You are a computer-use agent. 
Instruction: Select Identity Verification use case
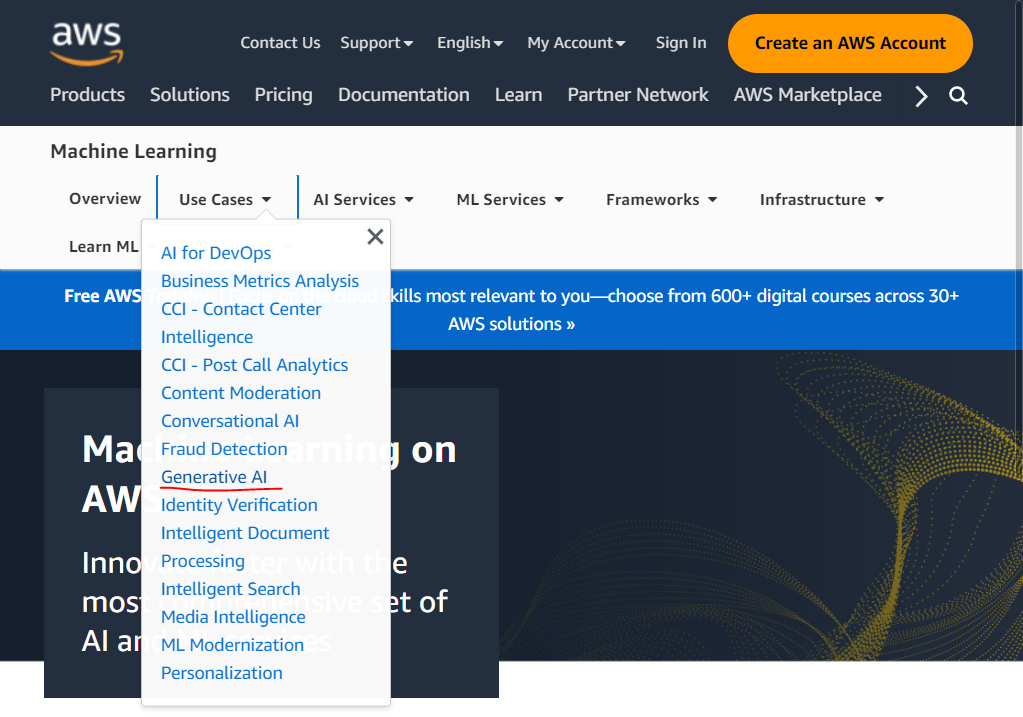[x=239, y=506]
